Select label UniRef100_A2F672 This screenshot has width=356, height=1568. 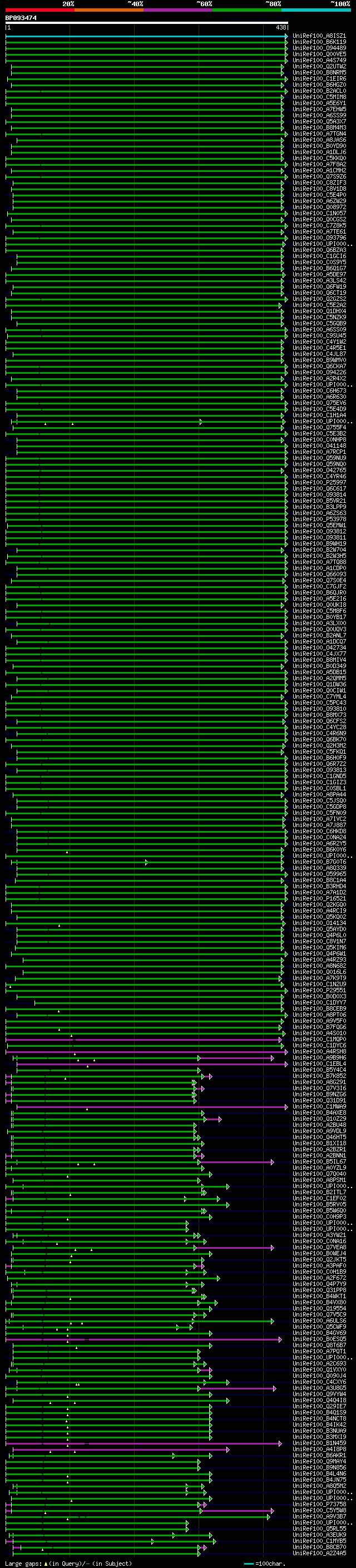pos(319,1278)
